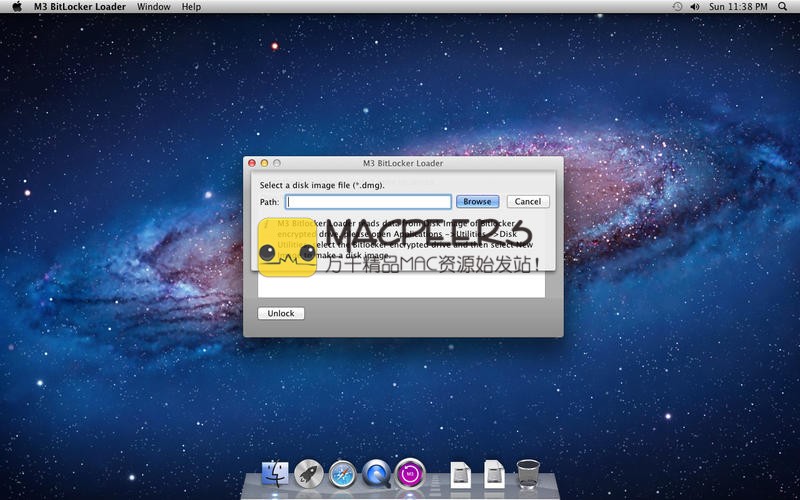
Task: Open the Trash in the dock
Action: coord(528,474)
